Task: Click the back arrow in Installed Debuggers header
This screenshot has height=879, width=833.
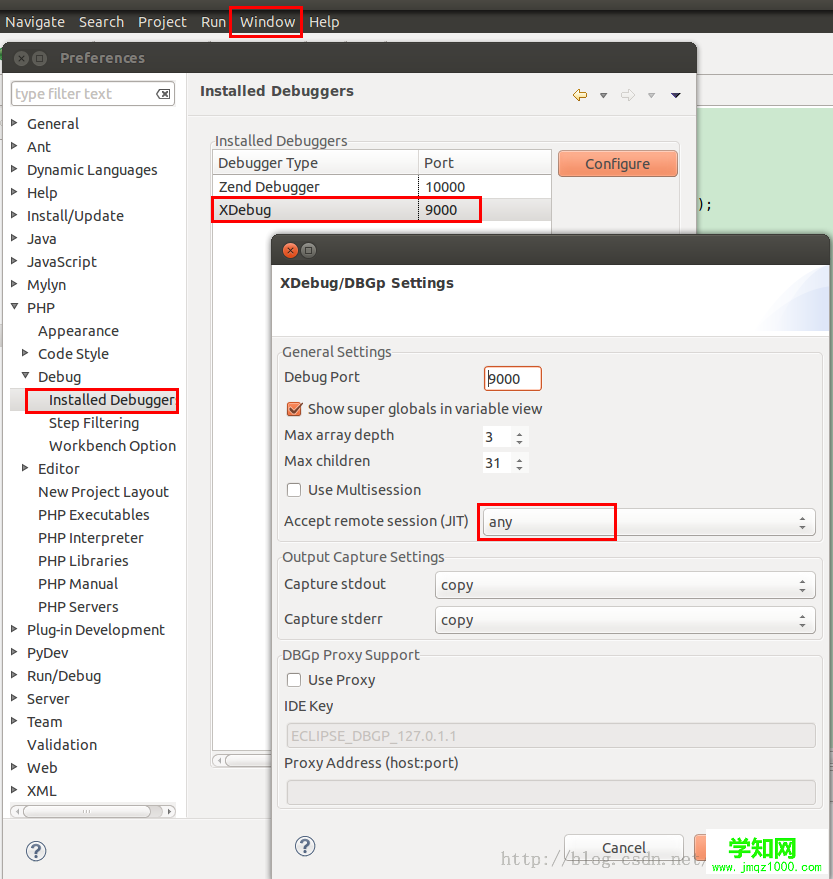Action: pyautogui.click(x=580, y=95)
